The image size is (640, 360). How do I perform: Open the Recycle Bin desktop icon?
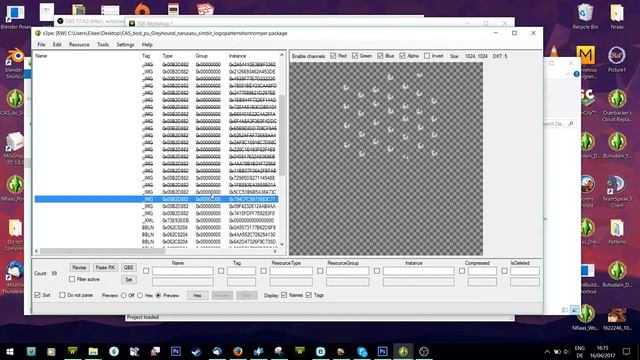(x=585, y=16)
